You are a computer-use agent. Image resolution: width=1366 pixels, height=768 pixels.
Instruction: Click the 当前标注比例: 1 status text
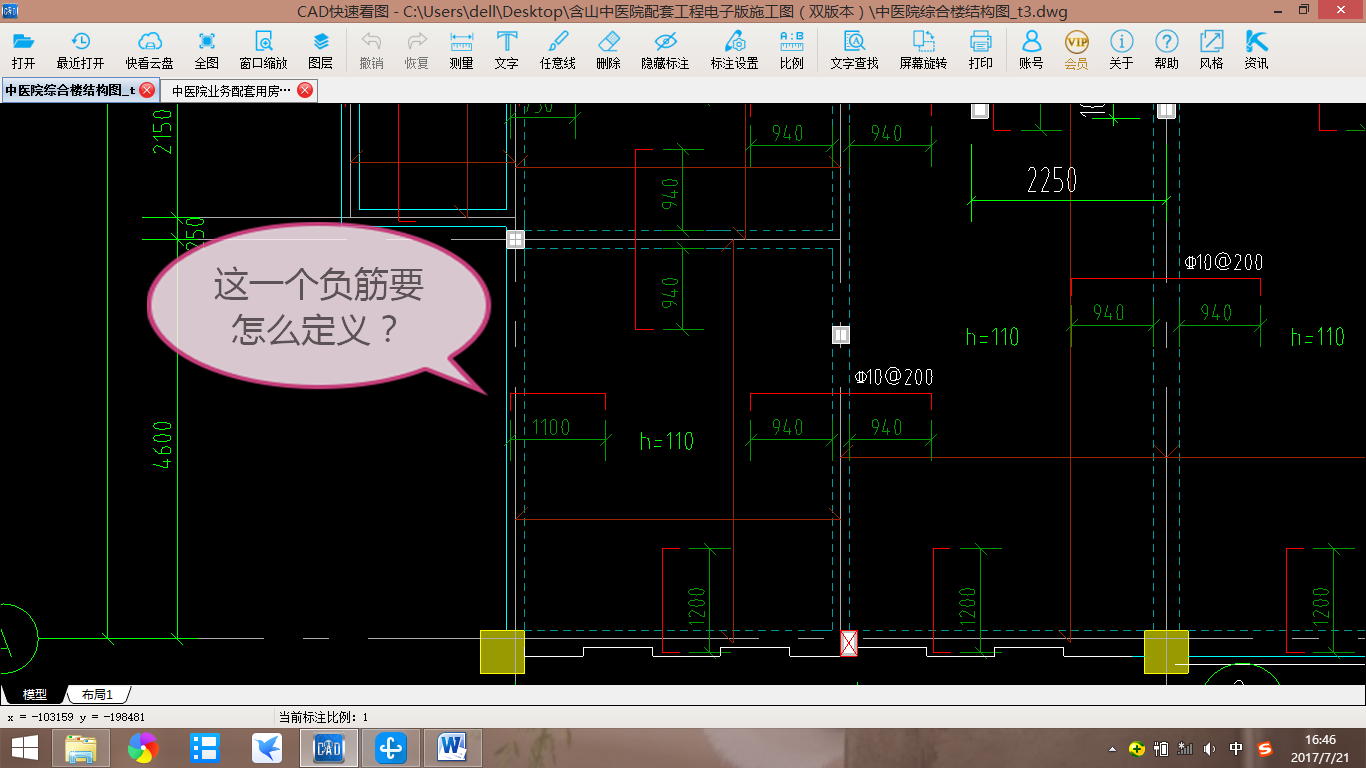click(x=323, y=717)
